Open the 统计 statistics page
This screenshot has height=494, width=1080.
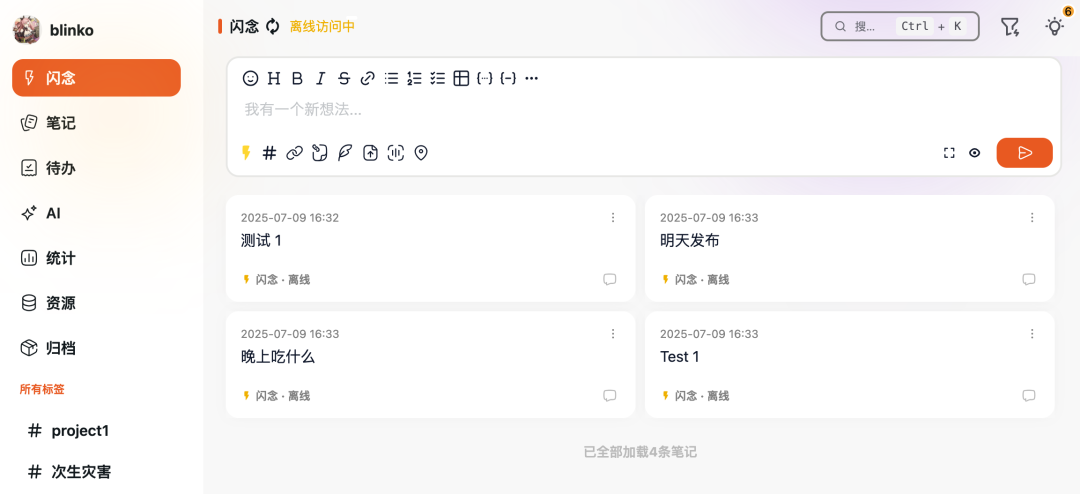pos(96,258)
